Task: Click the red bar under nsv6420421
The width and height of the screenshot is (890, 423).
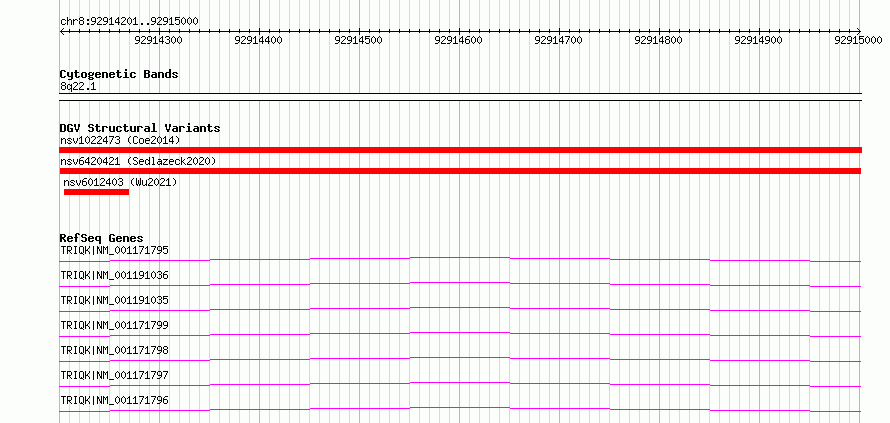Action: tap(460, 171)
